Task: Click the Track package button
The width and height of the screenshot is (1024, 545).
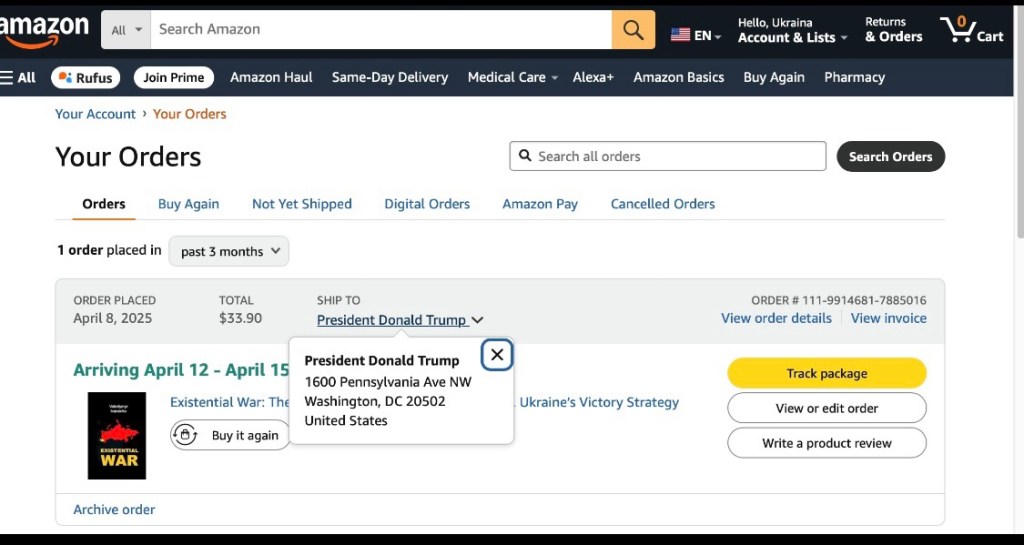Action: pos(826,373)
